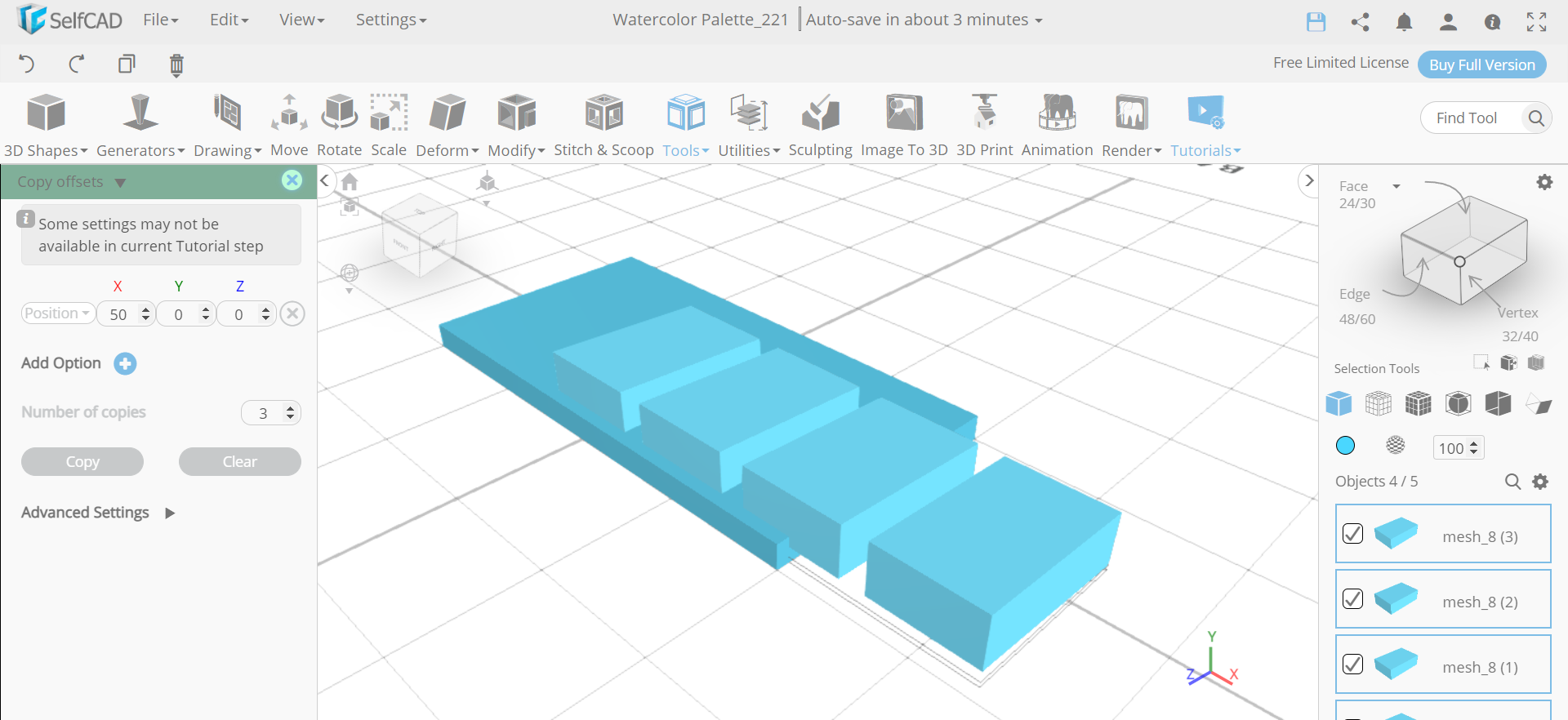This screenshot has width=1568, height=720.
Task: Open the Render tool
Action: [x=1131, y=126]
